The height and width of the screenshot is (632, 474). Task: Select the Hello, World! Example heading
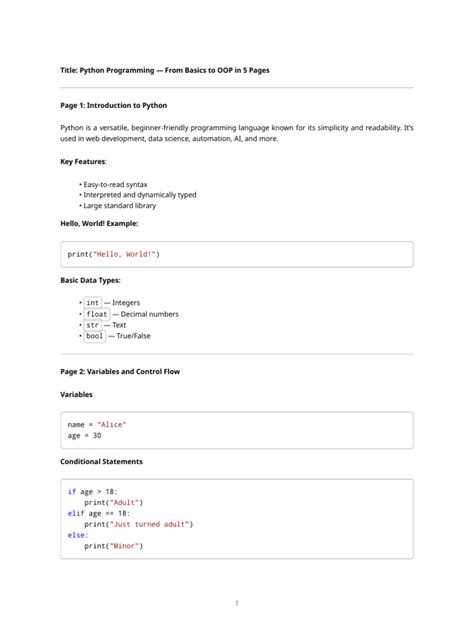point(99,223)
